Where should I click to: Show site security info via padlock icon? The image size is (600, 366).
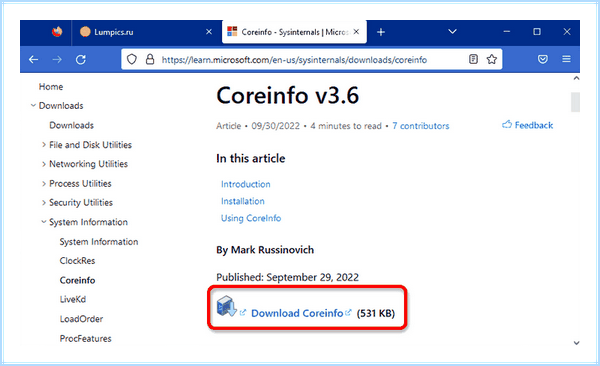[x=150, y=59]
